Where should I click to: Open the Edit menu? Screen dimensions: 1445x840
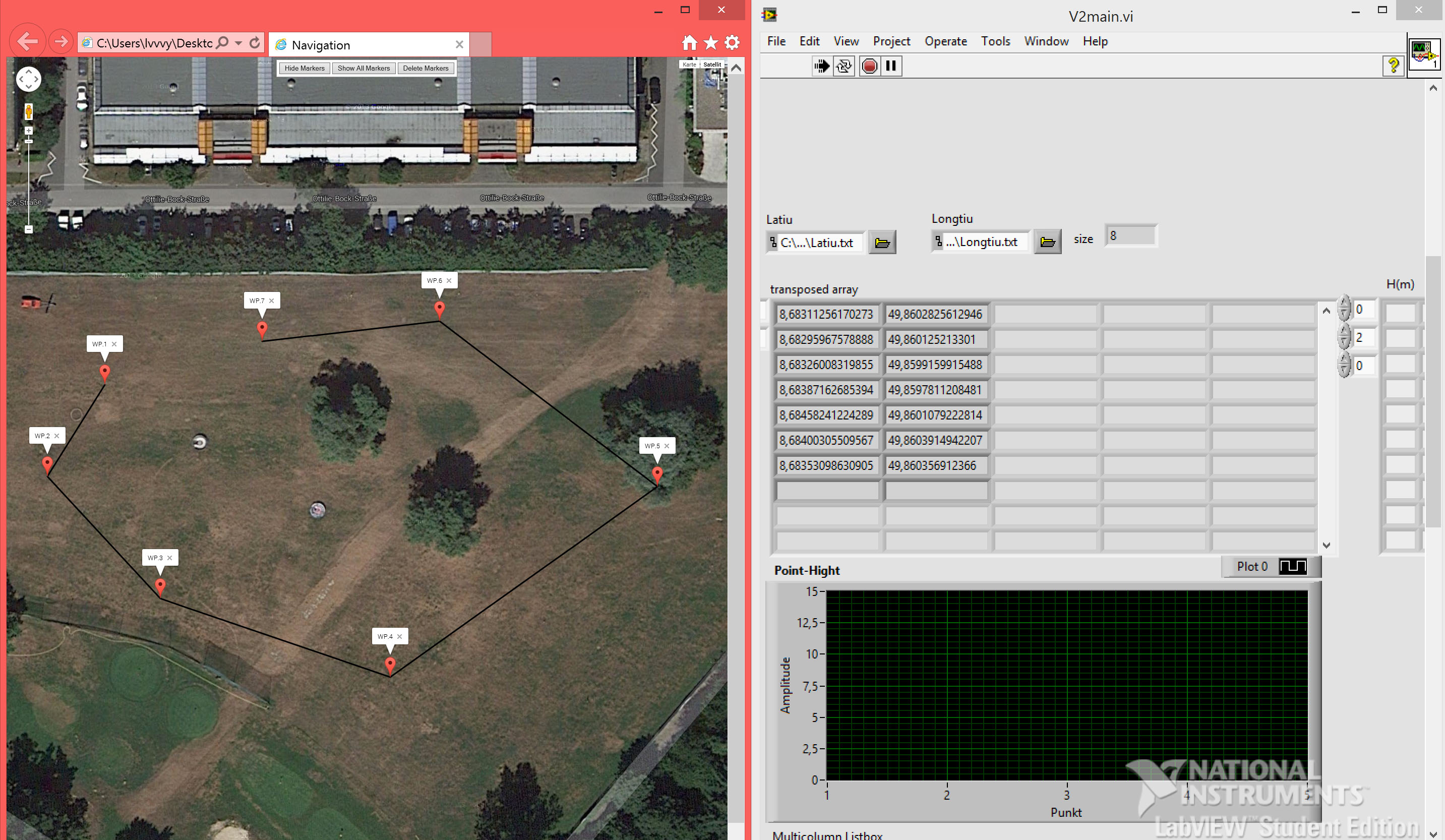tap(809, 41)
